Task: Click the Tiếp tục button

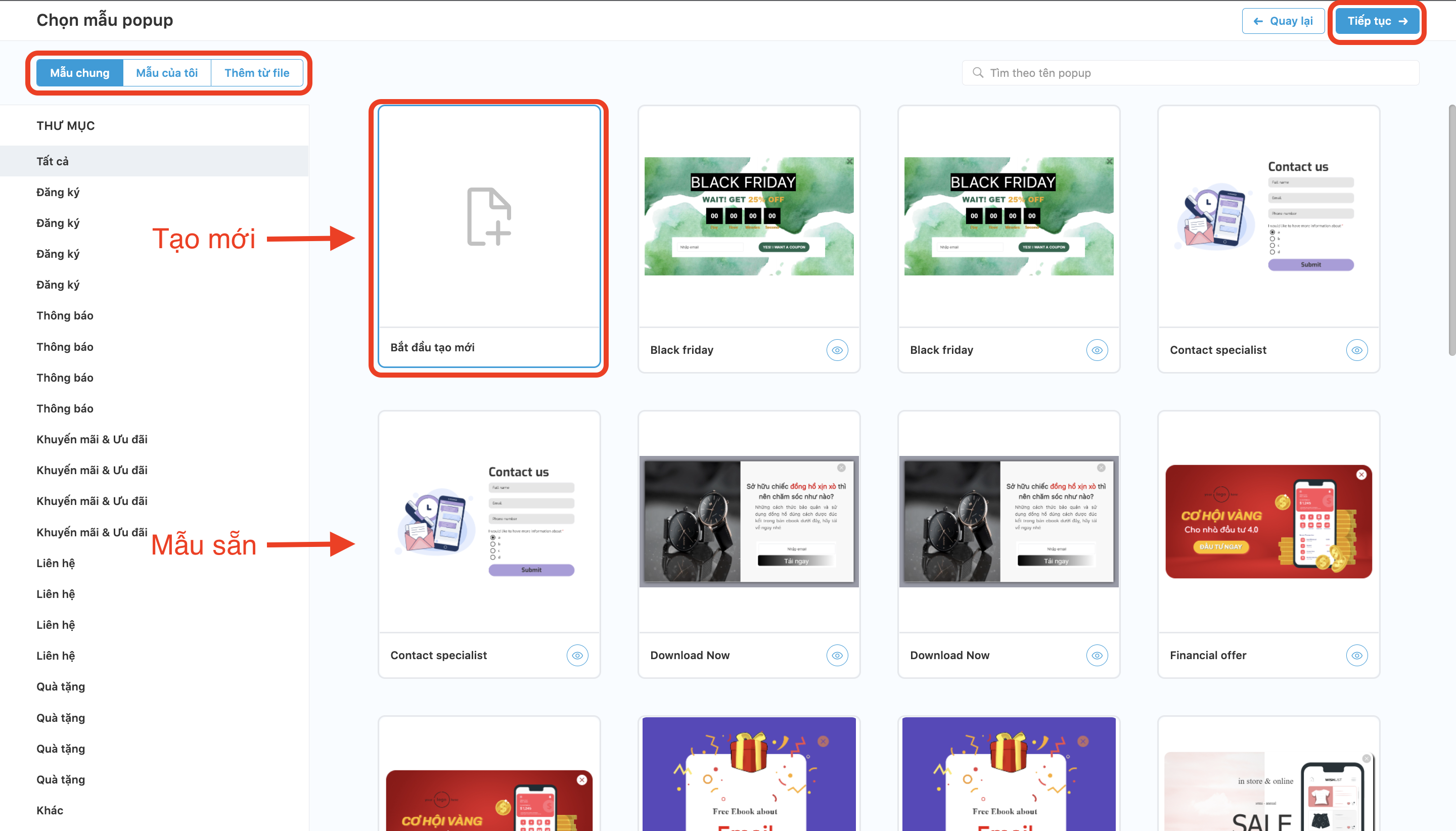Action: click(x=1376, y=21)
